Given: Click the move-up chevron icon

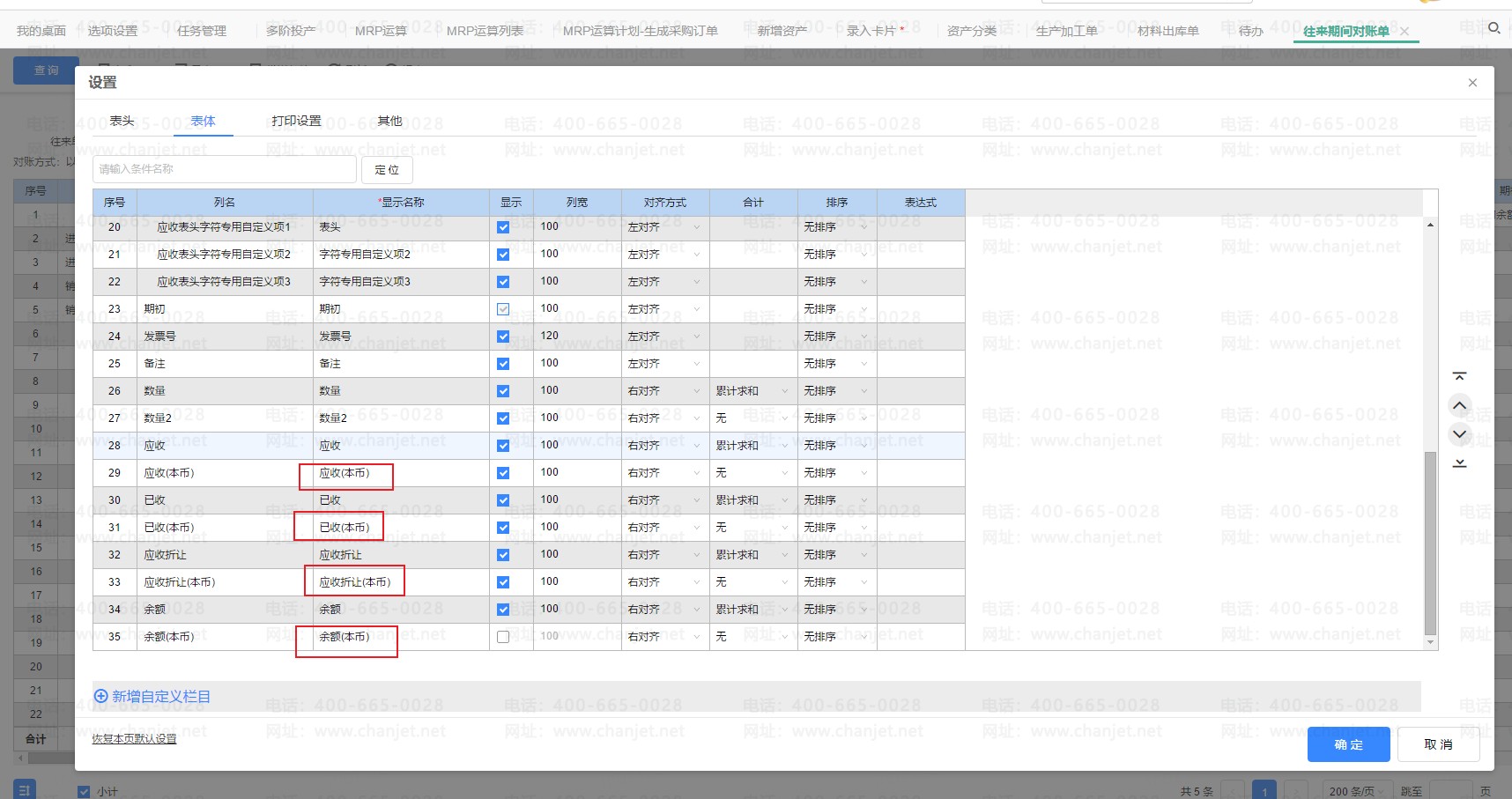Looking at the screenshot, I should click(x=1459, y=405).
